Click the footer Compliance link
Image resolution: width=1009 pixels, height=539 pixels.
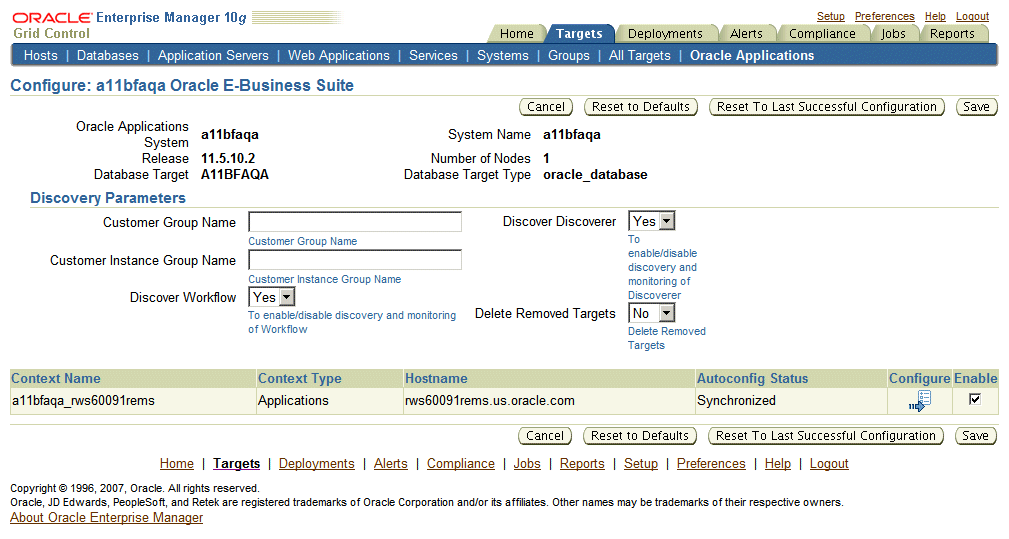[461, 464]
